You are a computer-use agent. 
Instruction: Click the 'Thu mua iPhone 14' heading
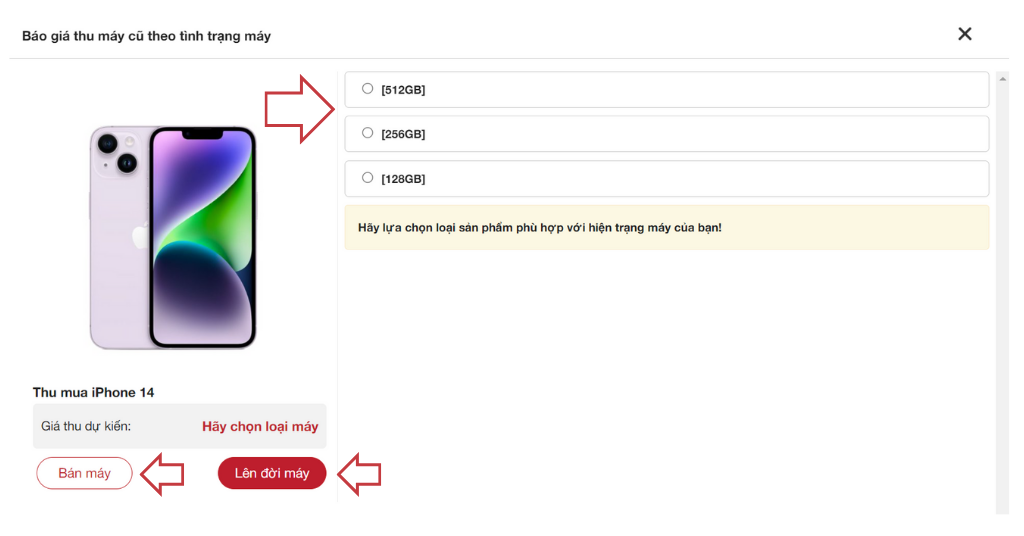94,392
